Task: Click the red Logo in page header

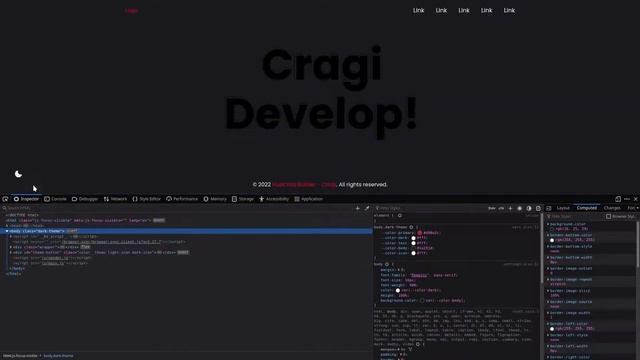Action: tap(131, 11)
